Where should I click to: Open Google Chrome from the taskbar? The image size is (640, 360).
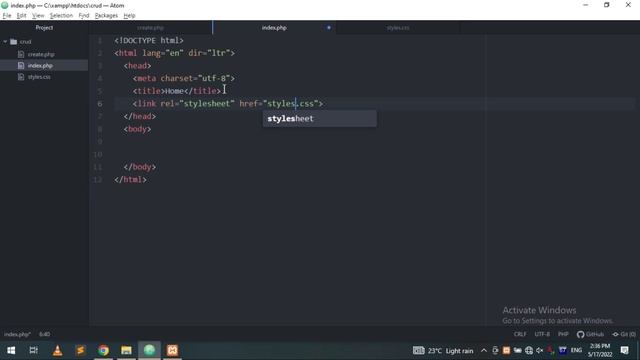pos(103,351)
